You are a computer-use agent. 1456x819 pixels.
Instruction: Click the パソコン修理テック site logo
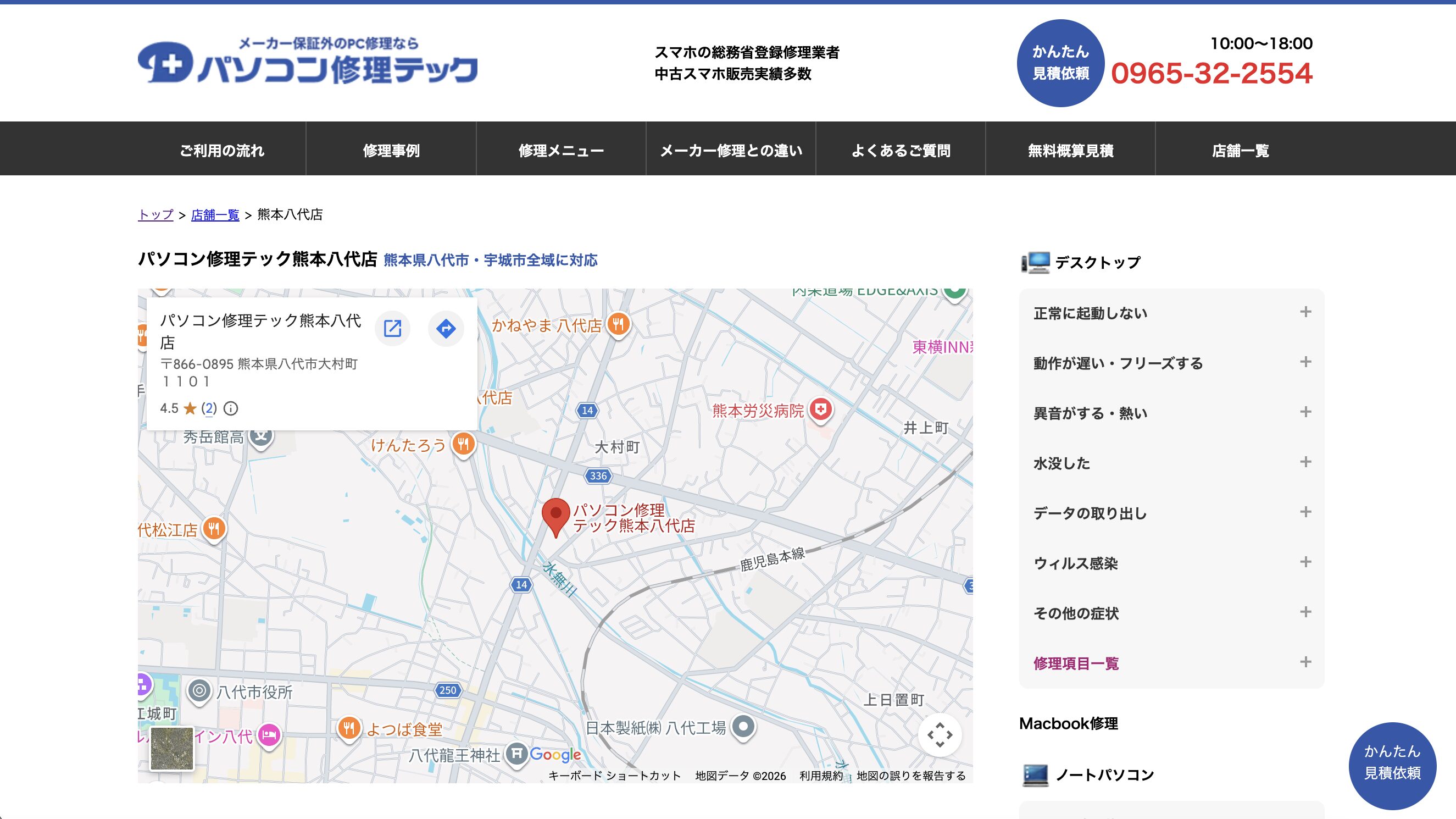click(308, 60)
